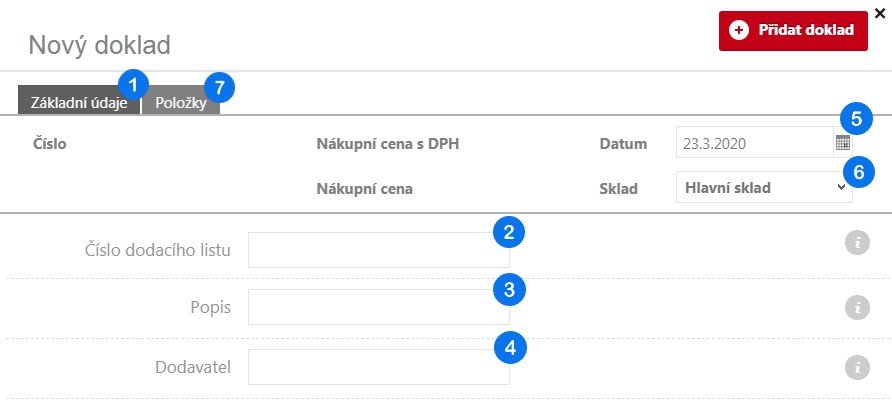Image resolution: width=892 pixels, height=404 pixels.
Task: Switch to the Položky tab
Action: (180, 103)
